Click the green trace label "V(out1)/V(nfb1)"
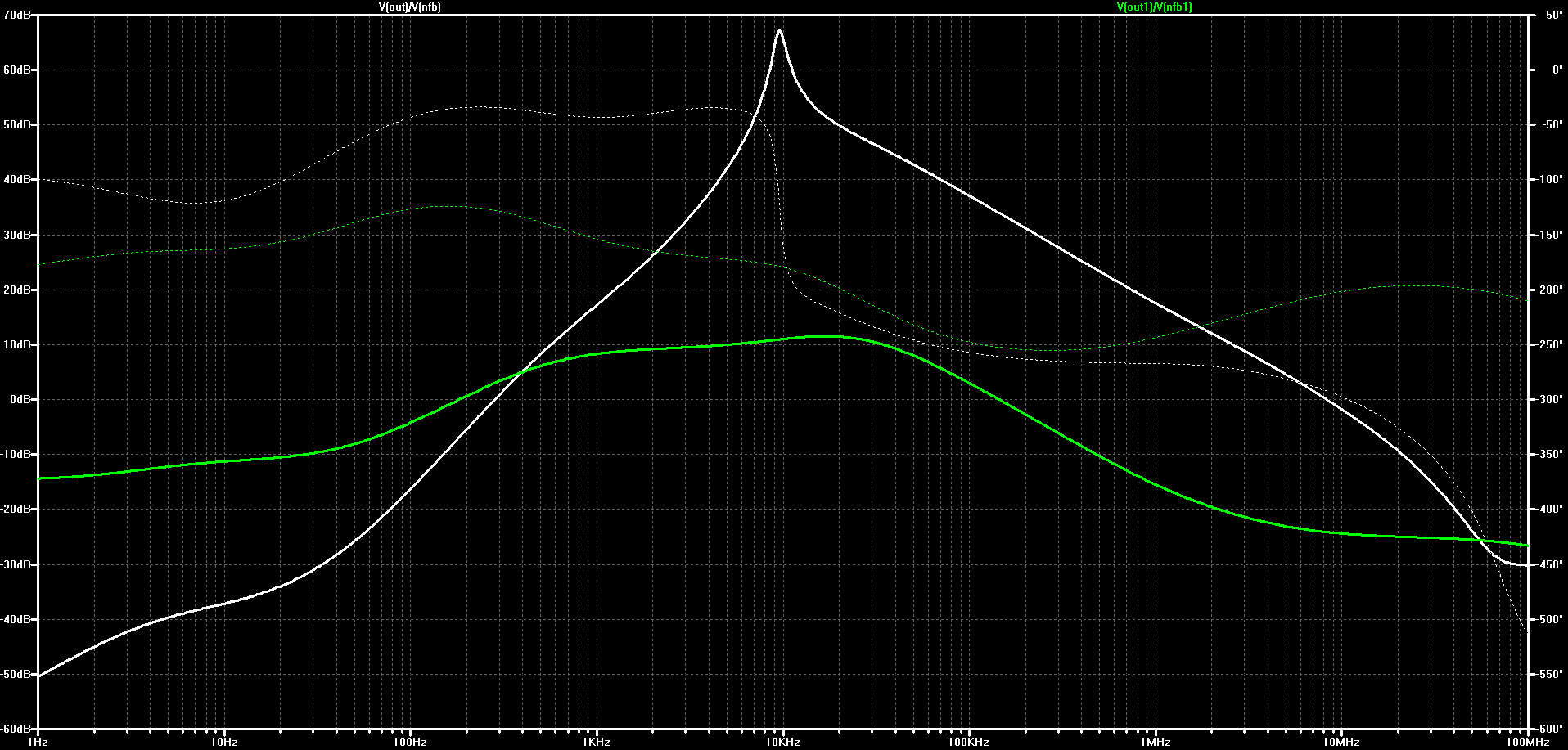The image size is (1568, 750). click(x=1155, y=7)
